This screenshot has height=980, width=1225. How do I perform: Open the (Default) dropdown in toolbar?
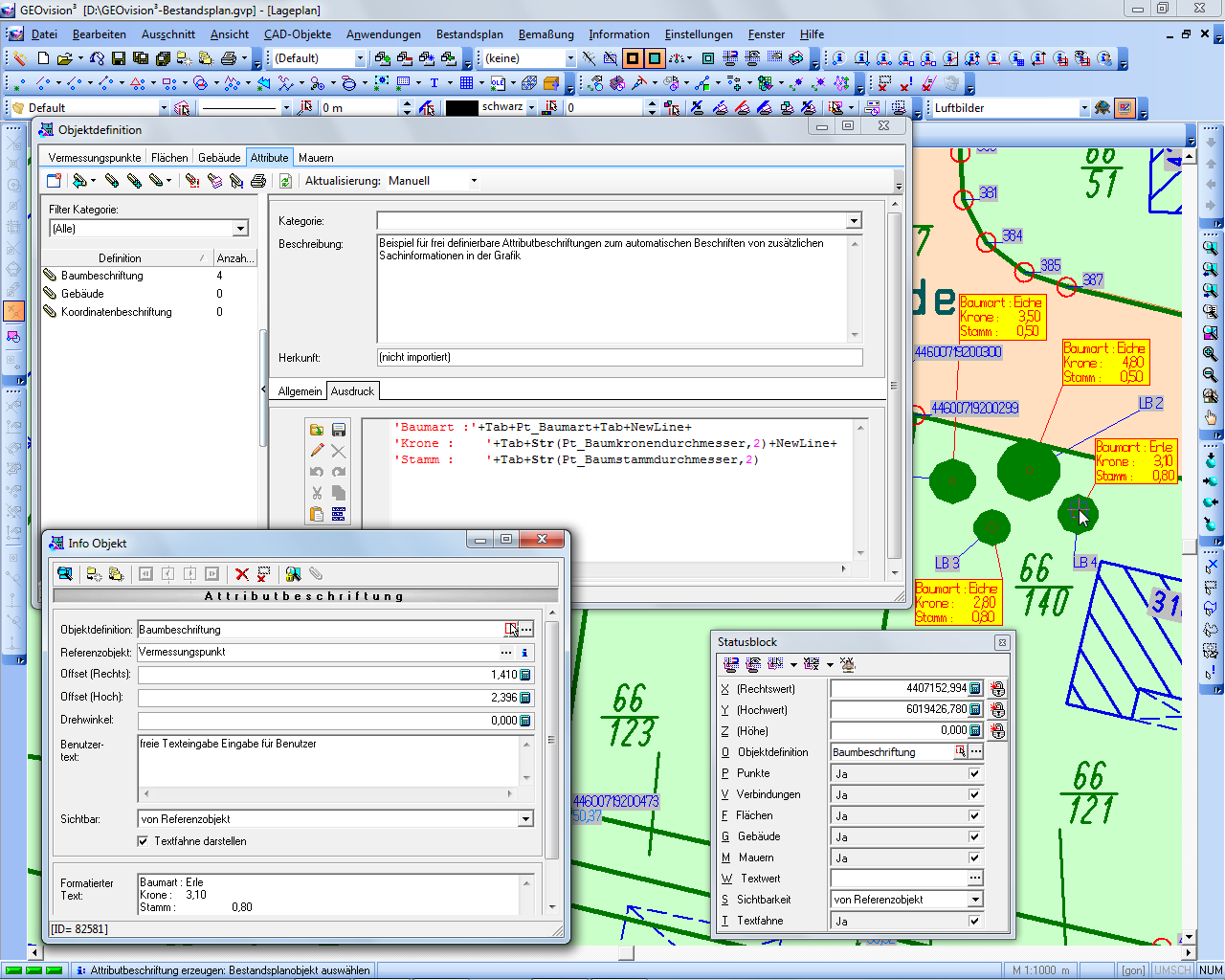click(360, 58)
